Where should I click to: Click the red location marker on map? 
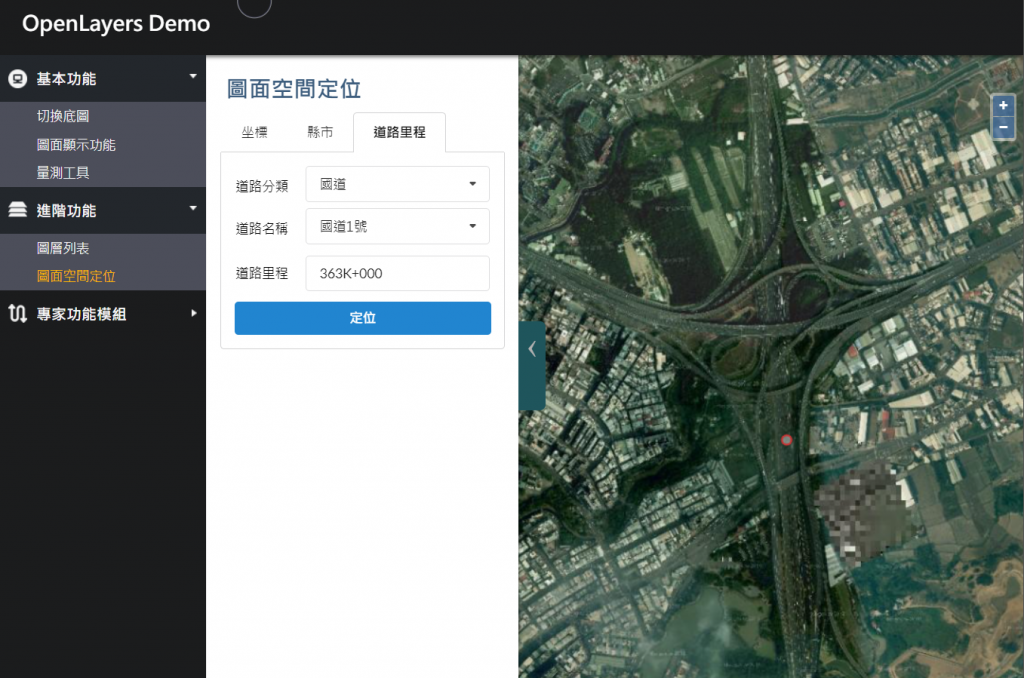coord(786,440)
